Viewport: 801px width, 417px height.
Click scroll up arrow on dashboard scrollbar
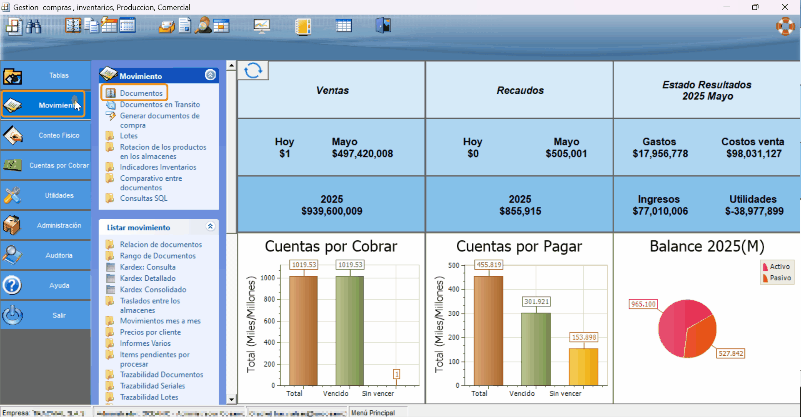231,67
